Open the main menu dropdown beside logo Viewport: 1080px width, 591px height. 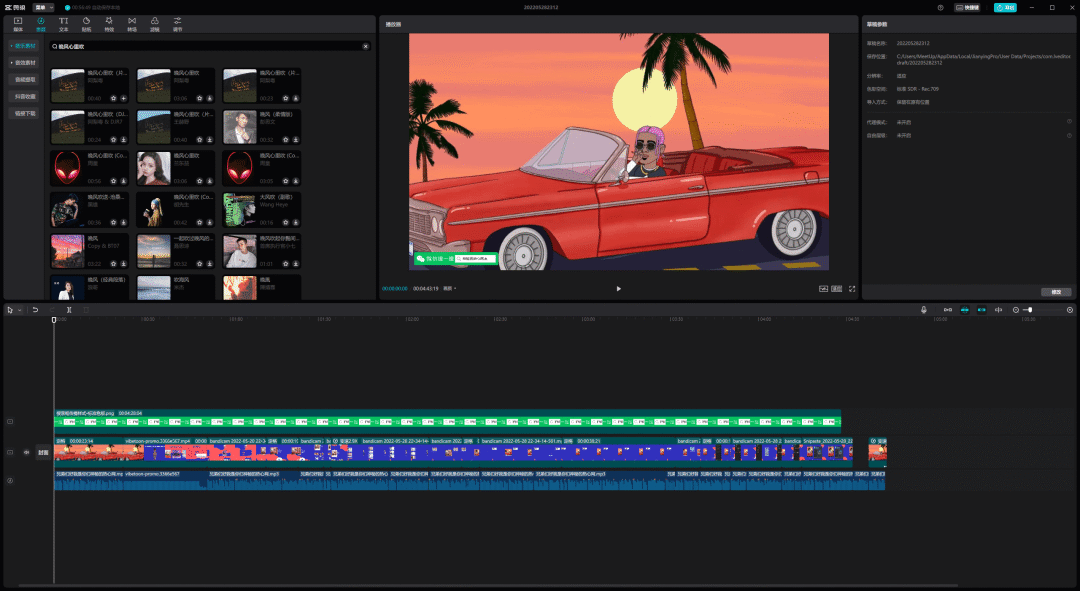[x=43, y=8]
